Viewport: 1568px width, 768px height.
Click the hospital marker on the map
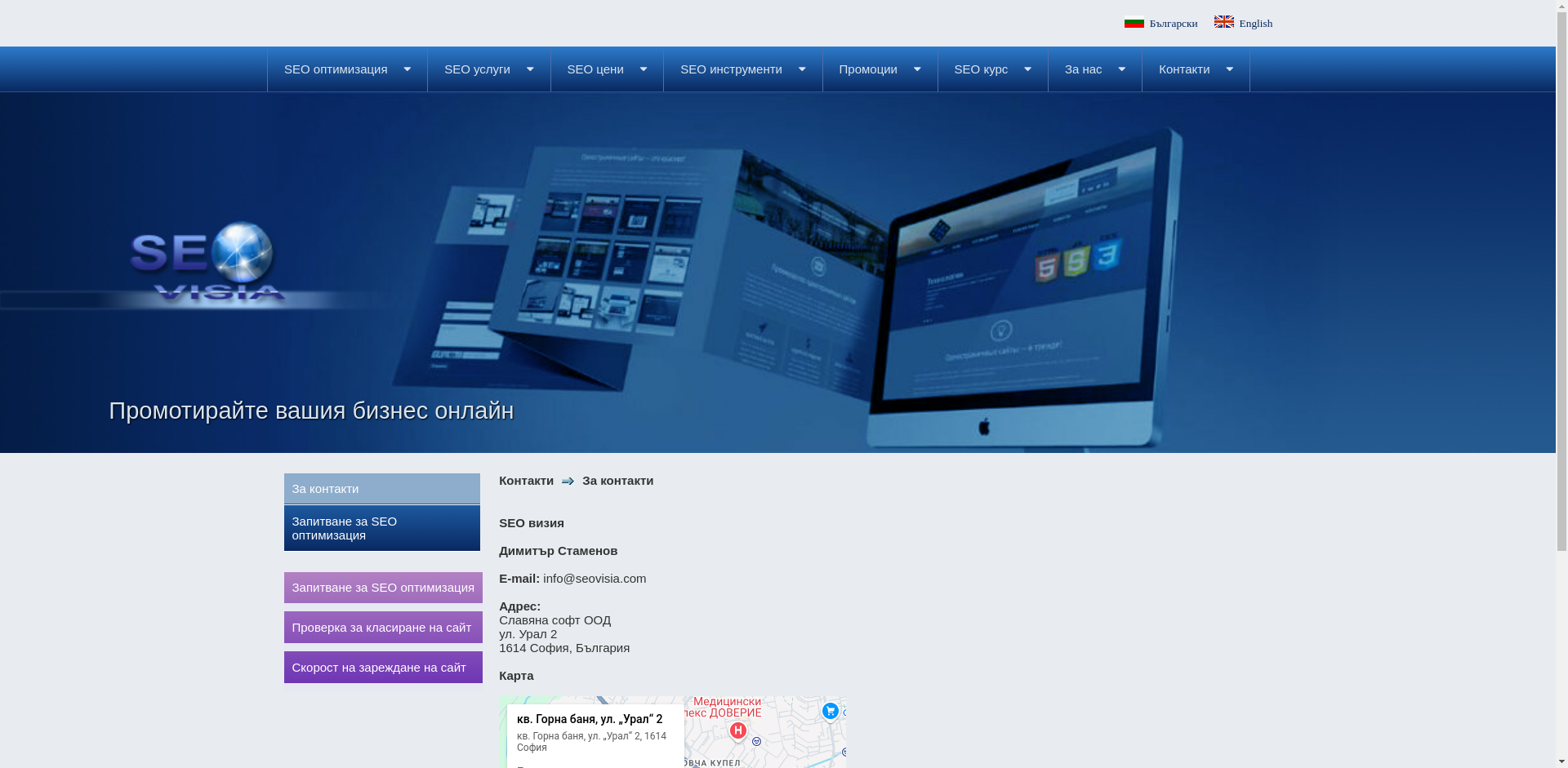click(x=737, y=731)
